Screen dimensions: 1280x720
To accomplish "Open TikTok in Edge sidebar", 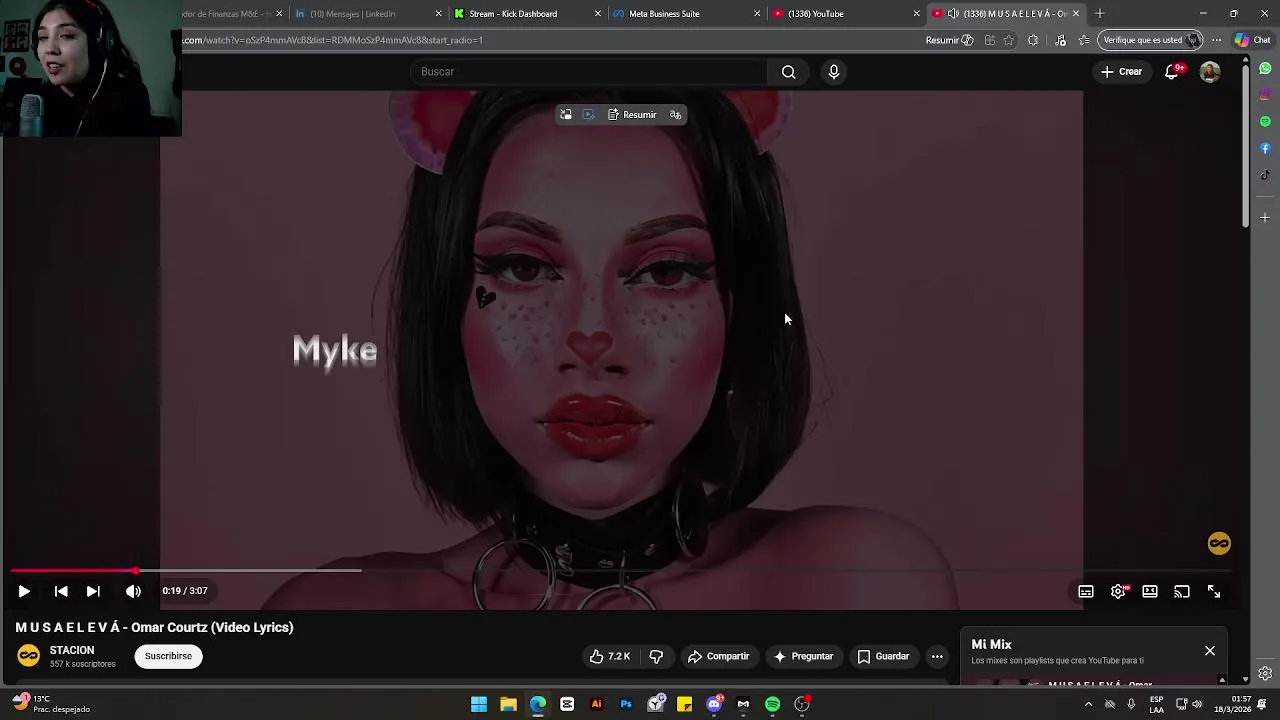I will pyautogui.click(x=1265, y=175).
